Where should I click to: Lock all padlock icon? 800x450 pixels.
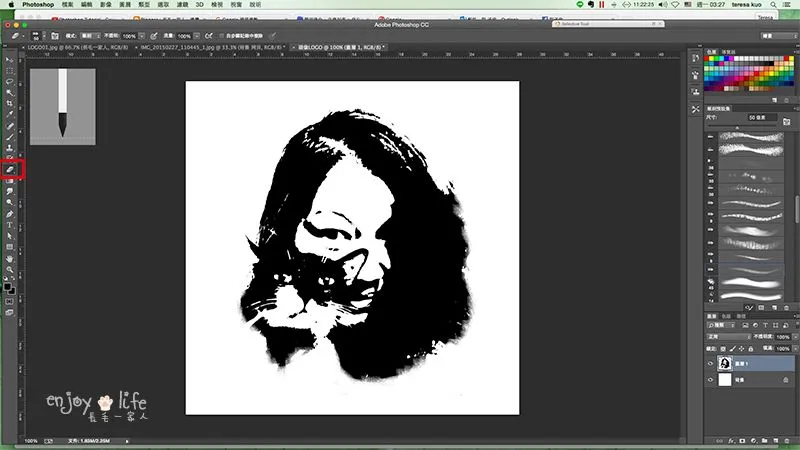(751, 349)
